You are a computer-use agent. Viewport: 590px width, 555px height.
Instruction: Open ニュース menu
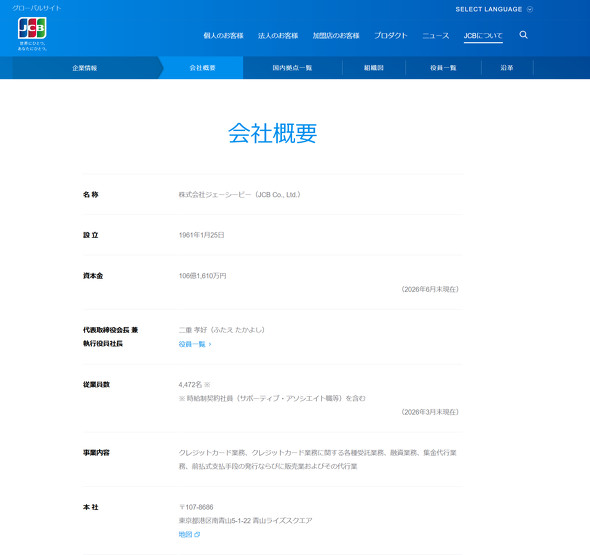(x=436, y=36)
